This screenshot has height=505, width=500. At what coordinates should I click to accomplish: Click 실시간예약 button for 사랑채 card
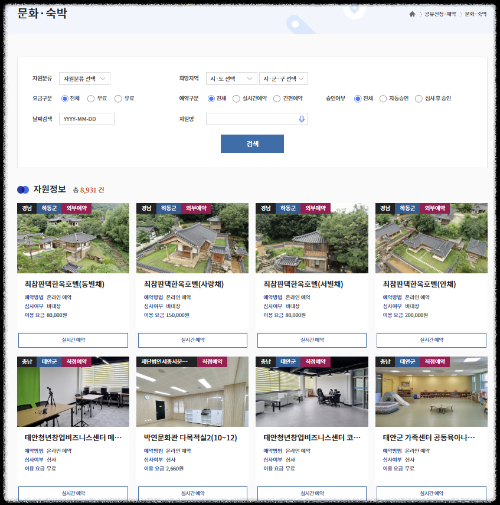click(193, 340)
